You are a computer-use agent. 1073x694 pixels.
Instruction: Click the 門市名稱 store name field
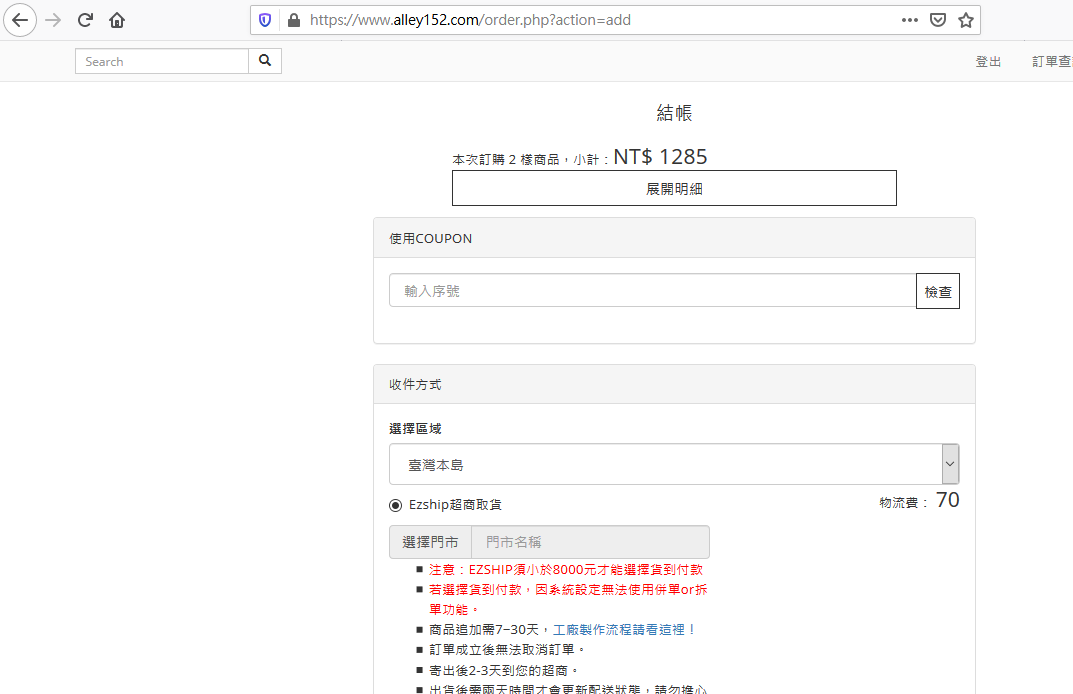pyautogui.click(x=591, y=542)
